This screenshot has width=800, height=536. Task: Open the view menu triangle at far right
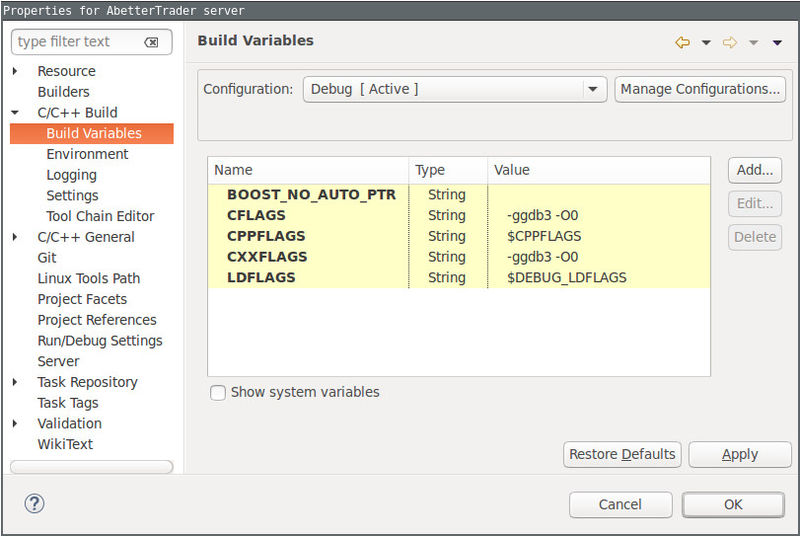click(x=777, y=43)
